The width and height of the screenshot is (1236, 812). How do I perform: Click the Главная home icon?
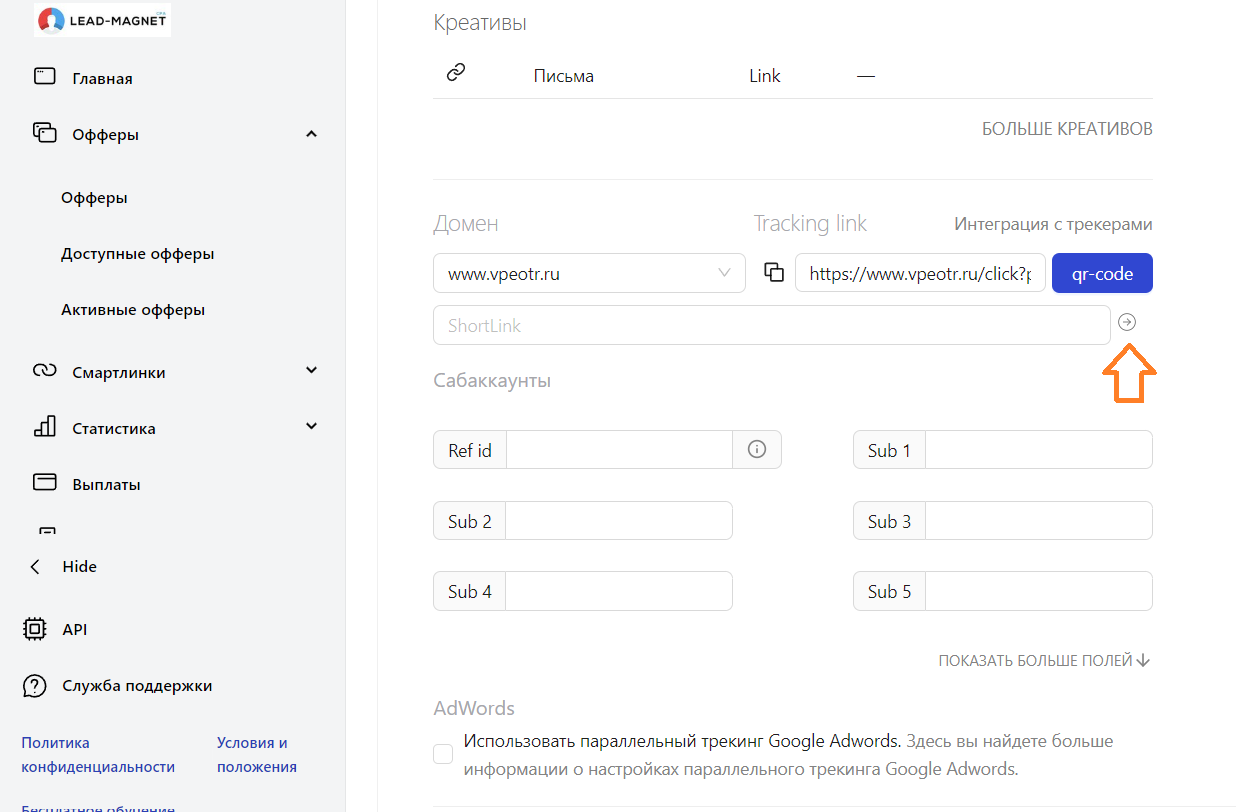44,76
